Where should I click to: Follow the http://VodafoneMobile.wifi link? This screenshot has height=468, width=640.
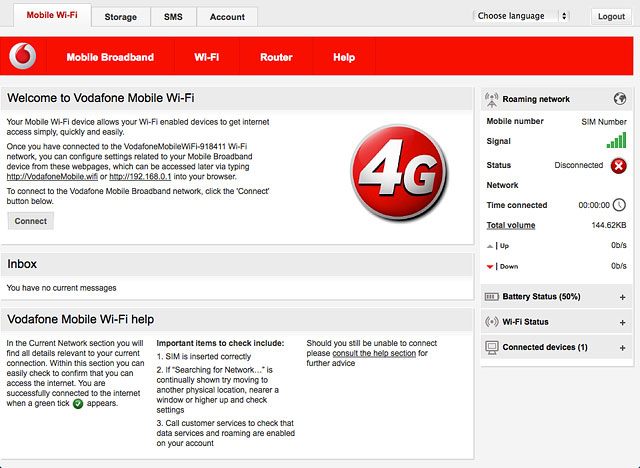click(x=52, y=177)
